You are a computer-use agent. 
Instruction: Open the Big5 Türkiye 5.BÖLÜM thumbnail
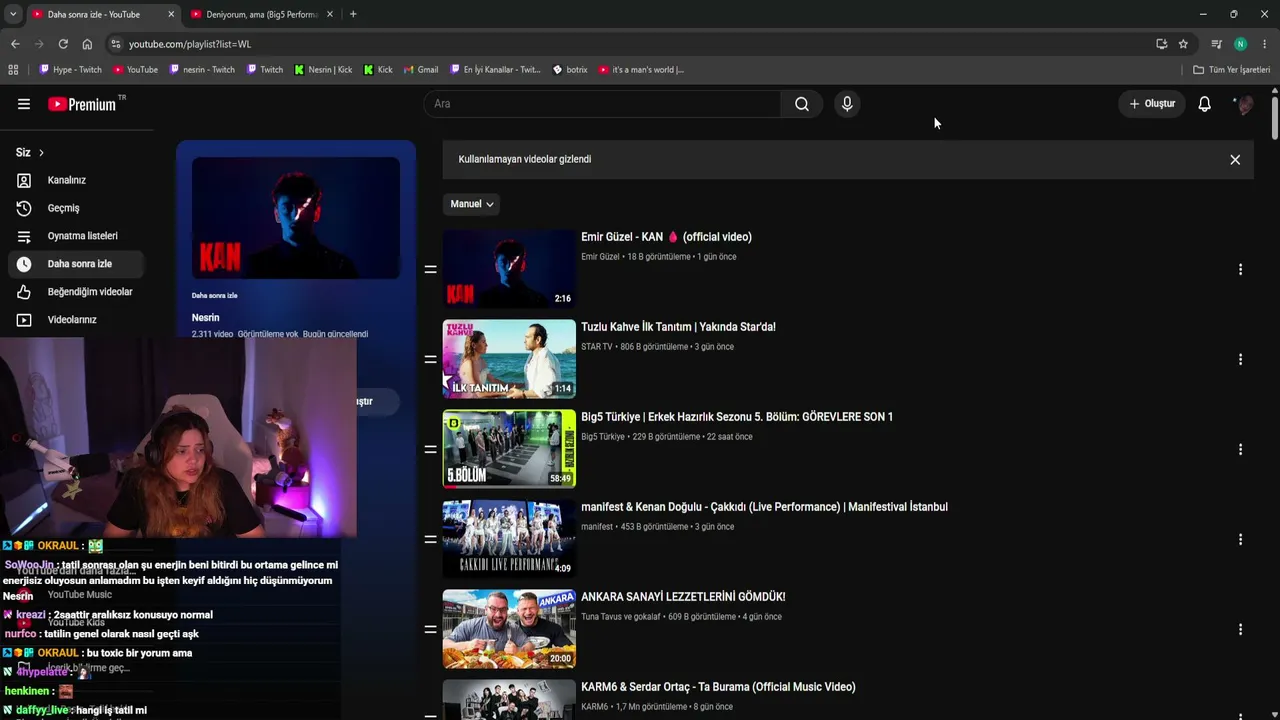(x=509, y=449)
